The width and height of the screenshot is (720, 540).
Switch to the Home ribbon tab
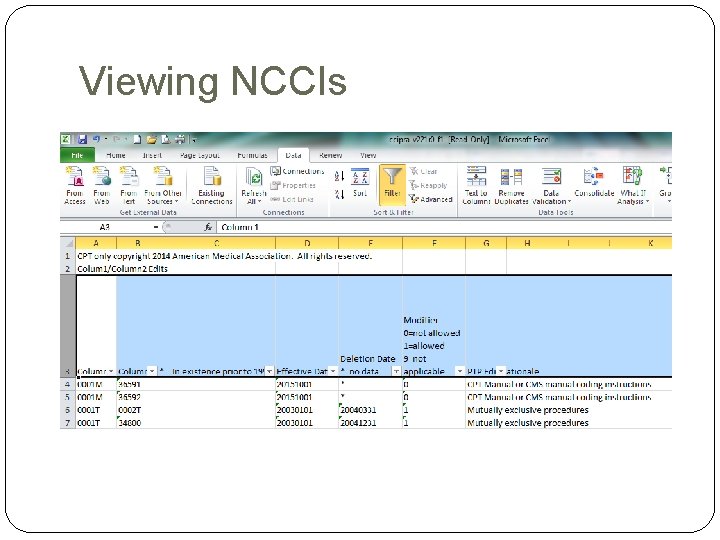(116, 155)
